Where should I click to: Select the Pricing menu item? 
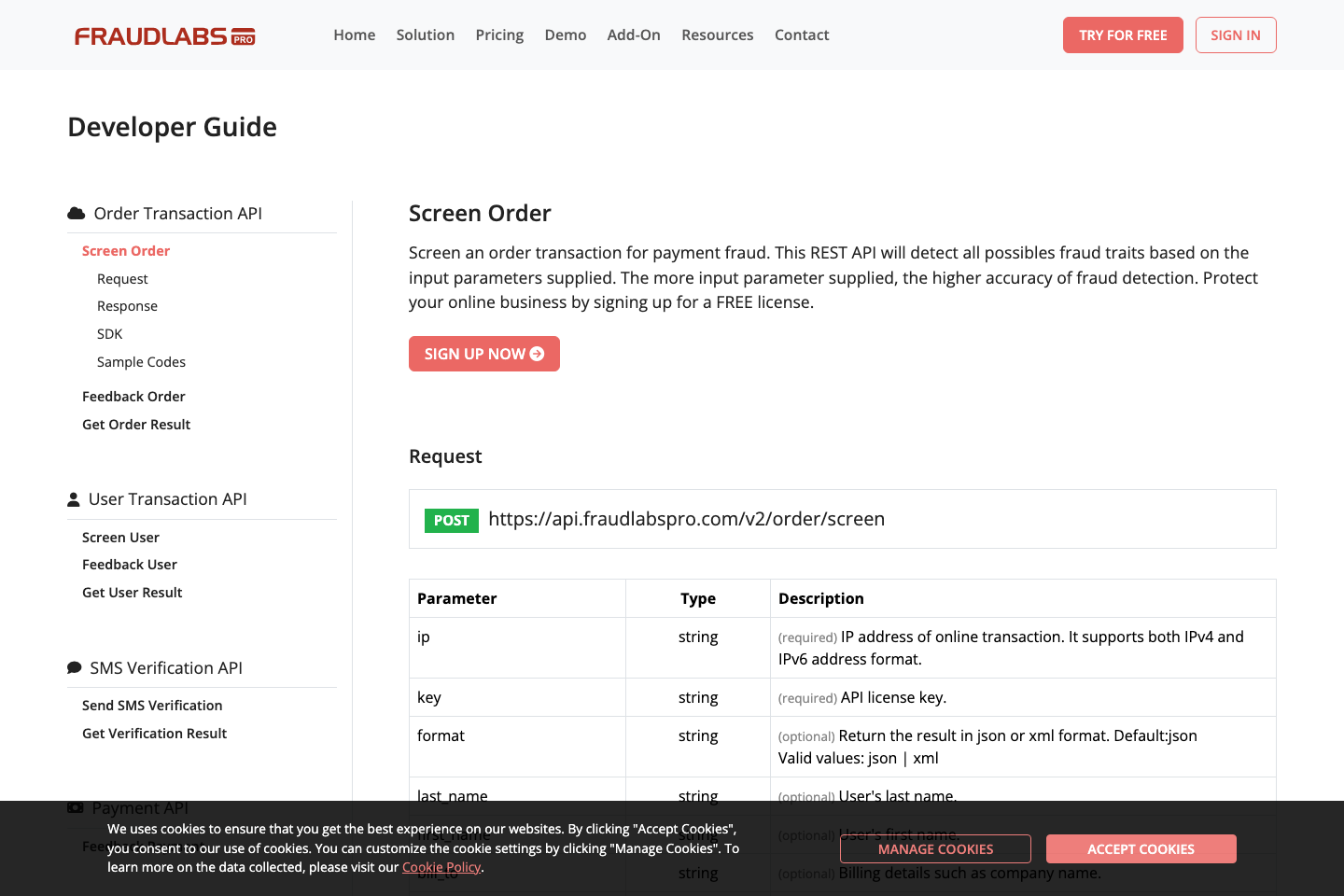(499, 35)
